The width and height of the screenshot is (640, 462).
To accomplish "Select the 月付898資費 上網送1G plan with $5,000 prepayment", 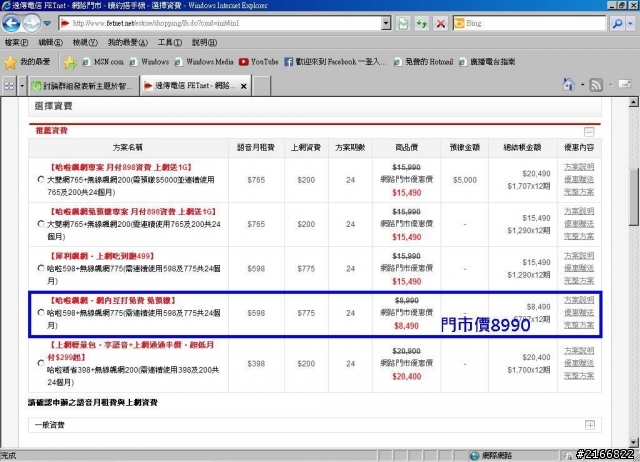I will click(41, 179).
